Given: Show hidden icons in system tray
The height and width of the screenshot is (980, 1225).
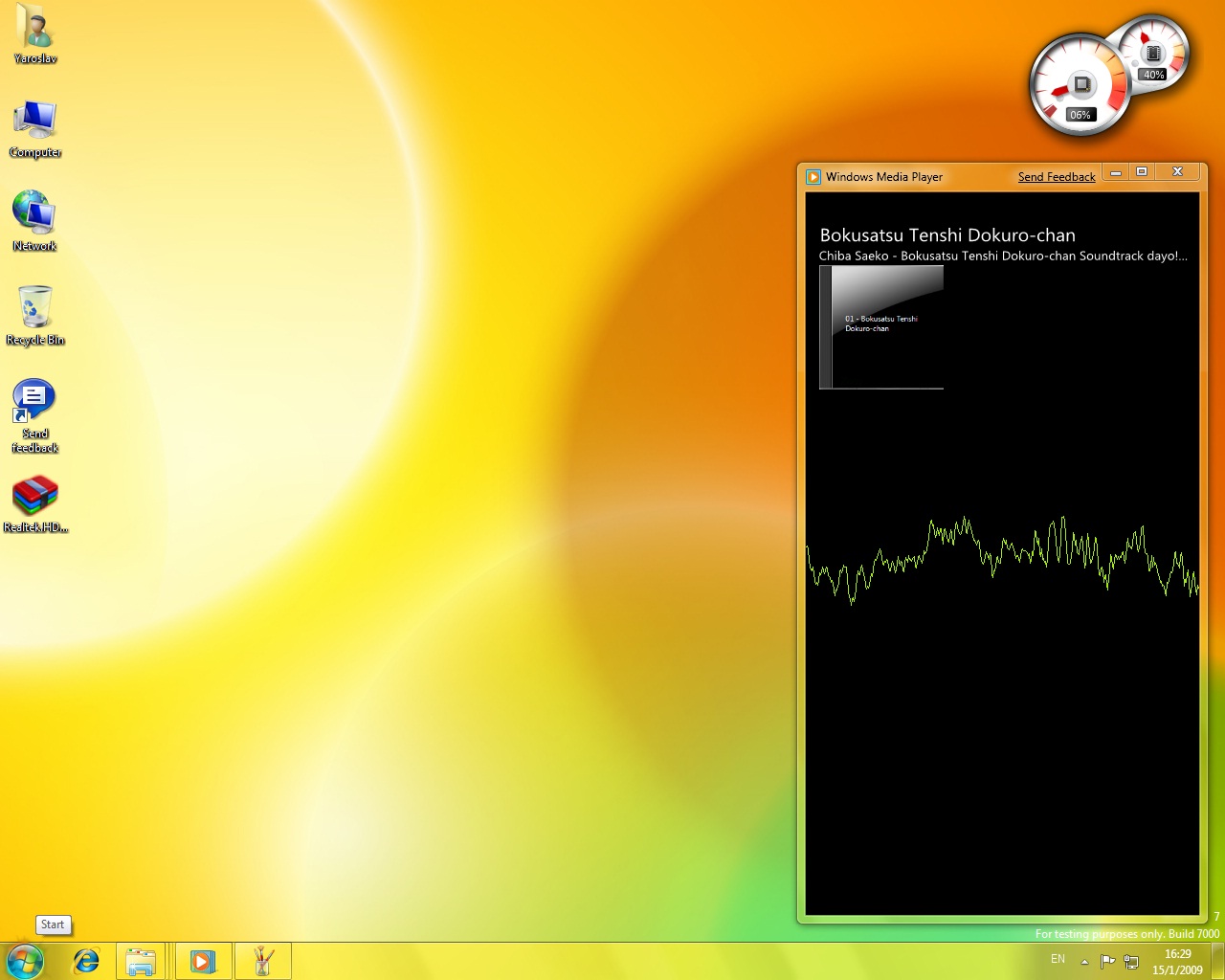Looking at the screenshot, I should click(1084, 961).
